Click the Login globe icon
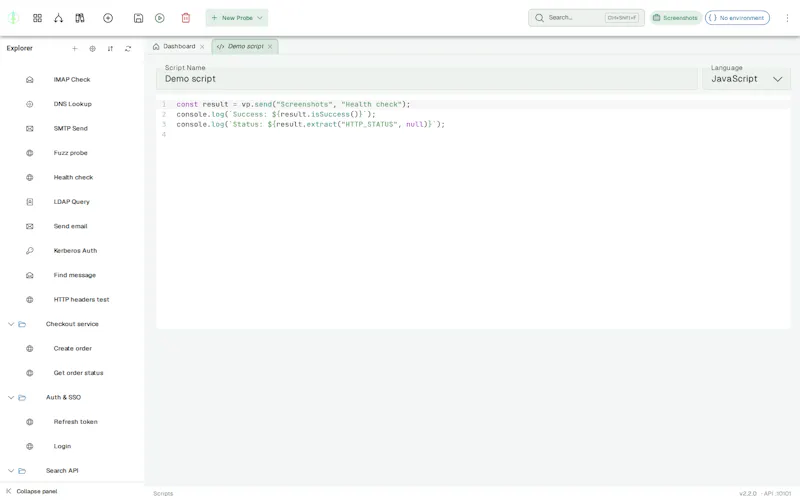800x500 pixels. [30, 447]
